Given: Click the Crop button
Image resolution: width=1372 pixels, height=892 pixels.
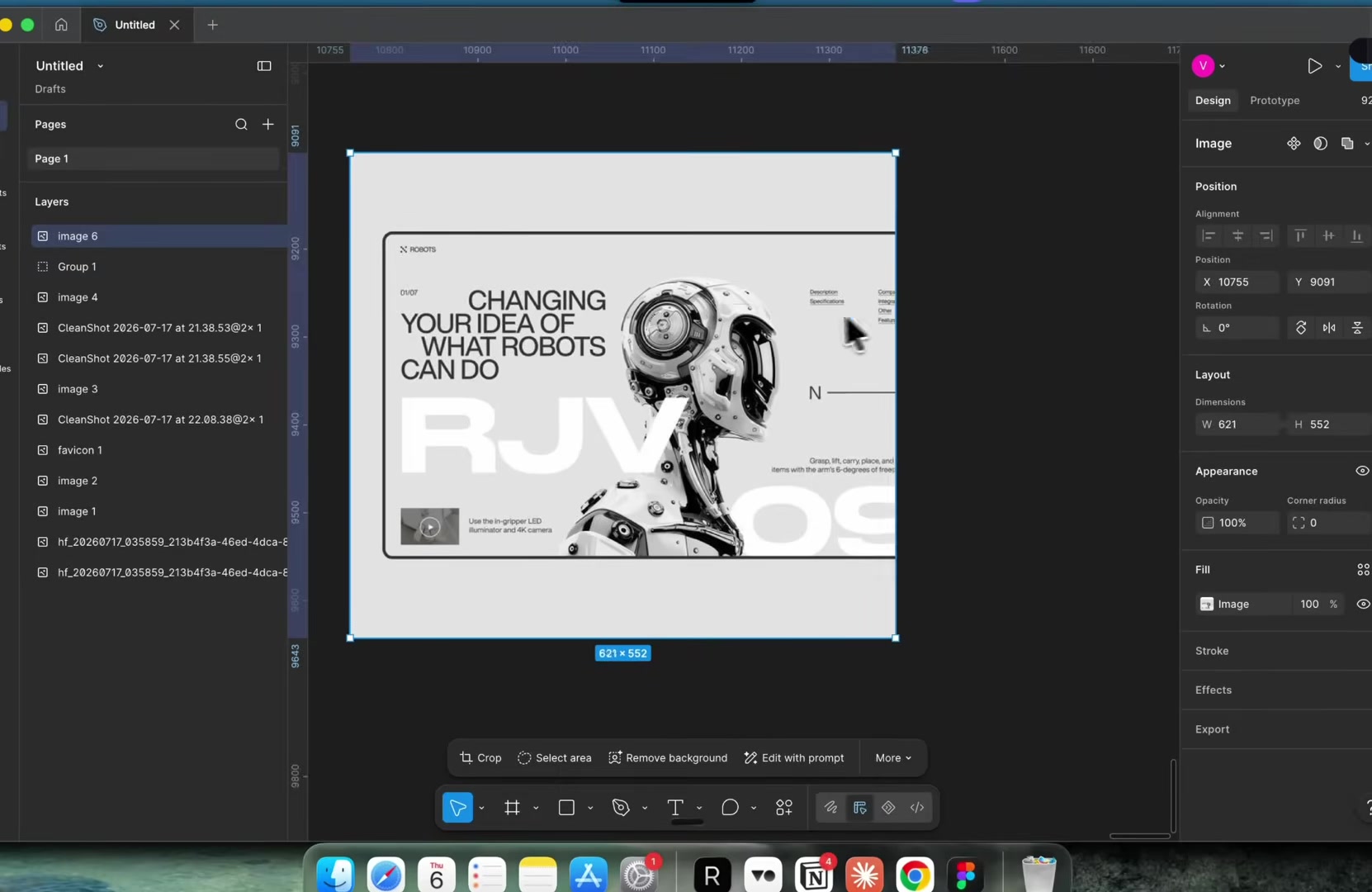Looking at the screenshot, I should [480, 758].
